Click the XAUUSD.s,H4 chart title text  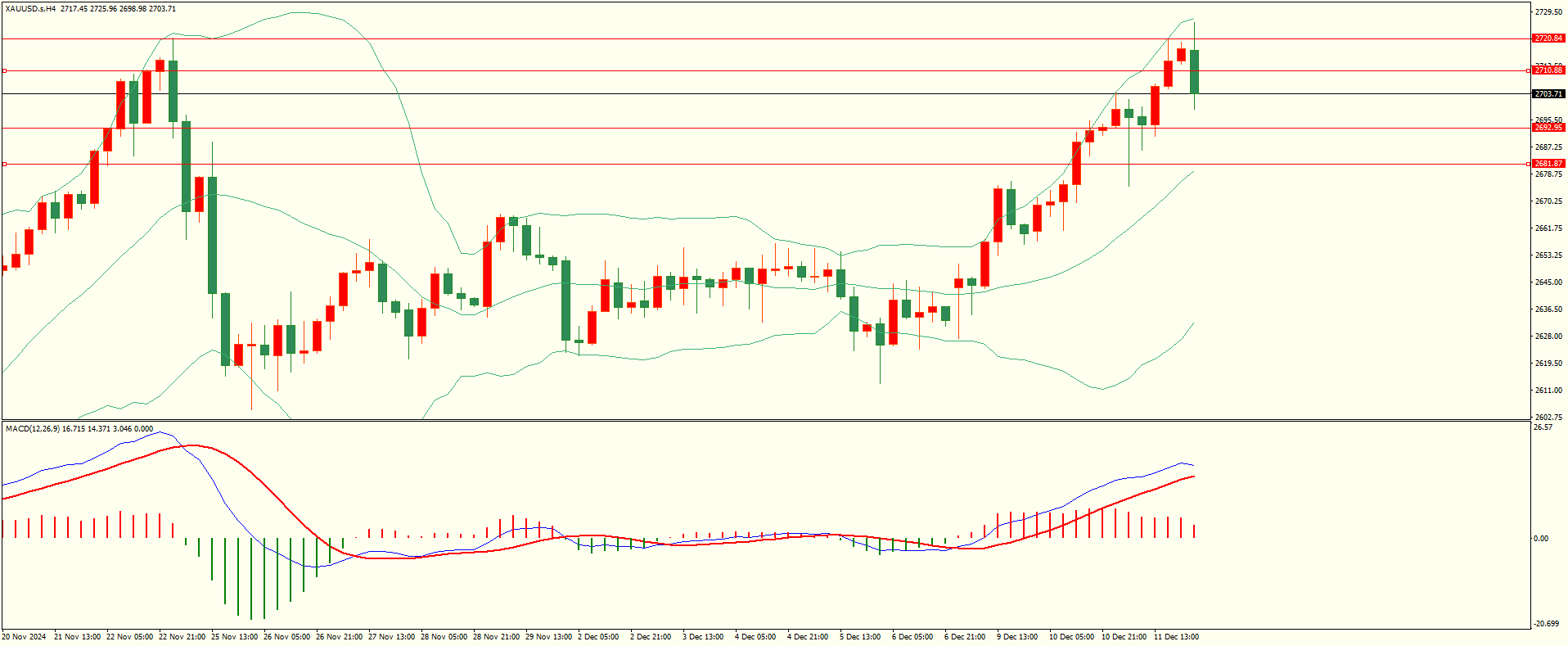[30, 9]
